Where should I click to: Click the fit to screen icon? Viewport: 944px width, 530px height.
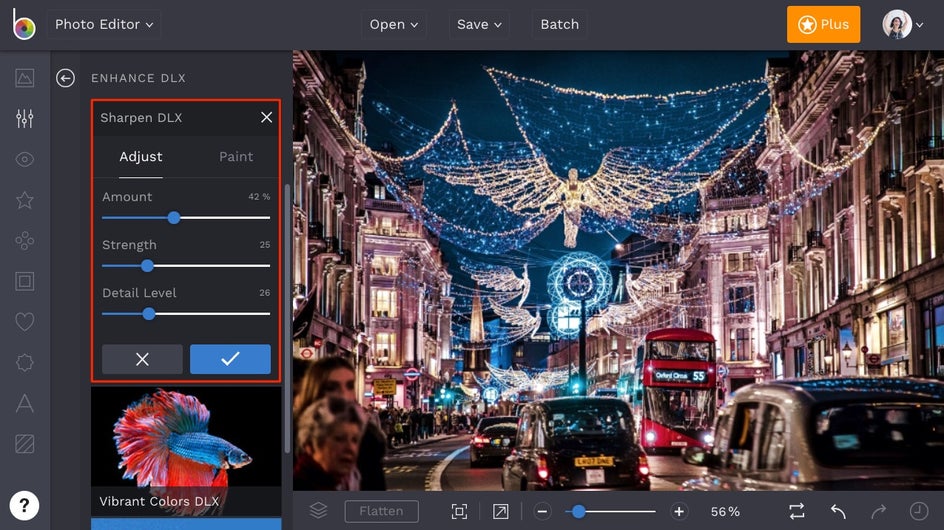click(x=459, y=511)
